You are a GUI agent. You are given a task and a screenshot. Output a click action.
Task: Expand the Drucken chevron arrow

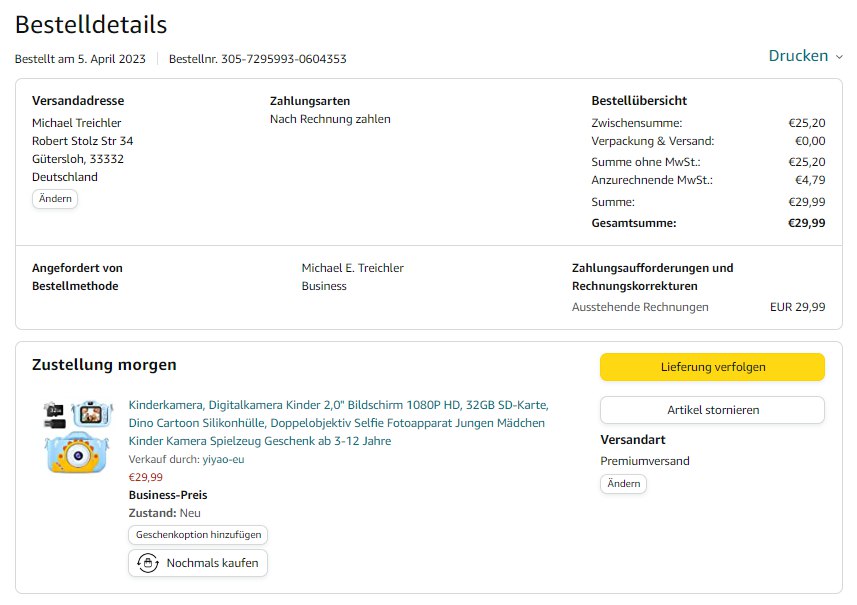839,57
